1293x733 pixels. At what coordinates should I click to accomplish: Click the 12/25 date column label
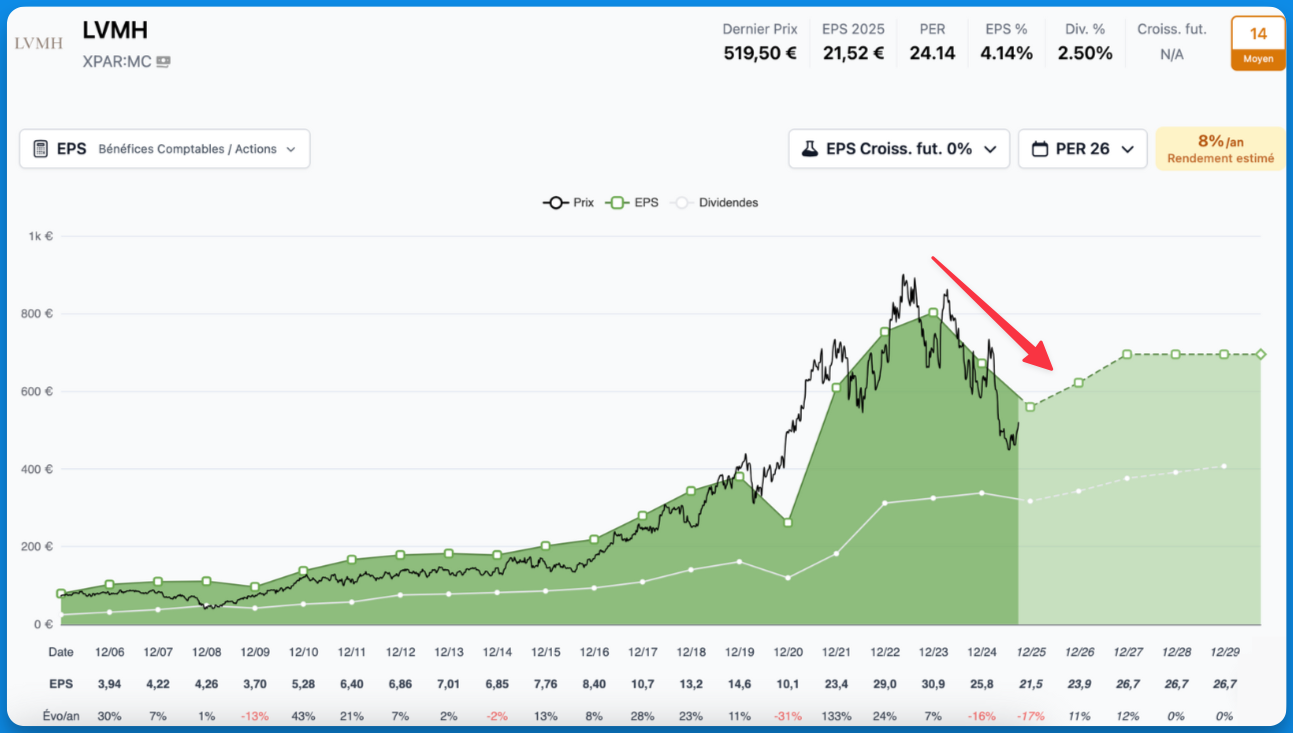tap(1031, 651)
